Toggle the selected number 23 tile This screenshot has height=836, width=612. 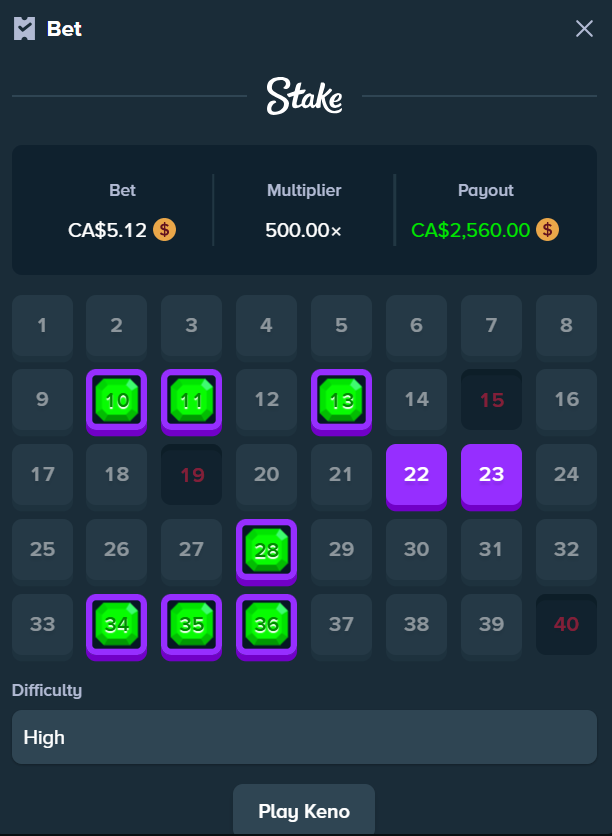(491, 474)
